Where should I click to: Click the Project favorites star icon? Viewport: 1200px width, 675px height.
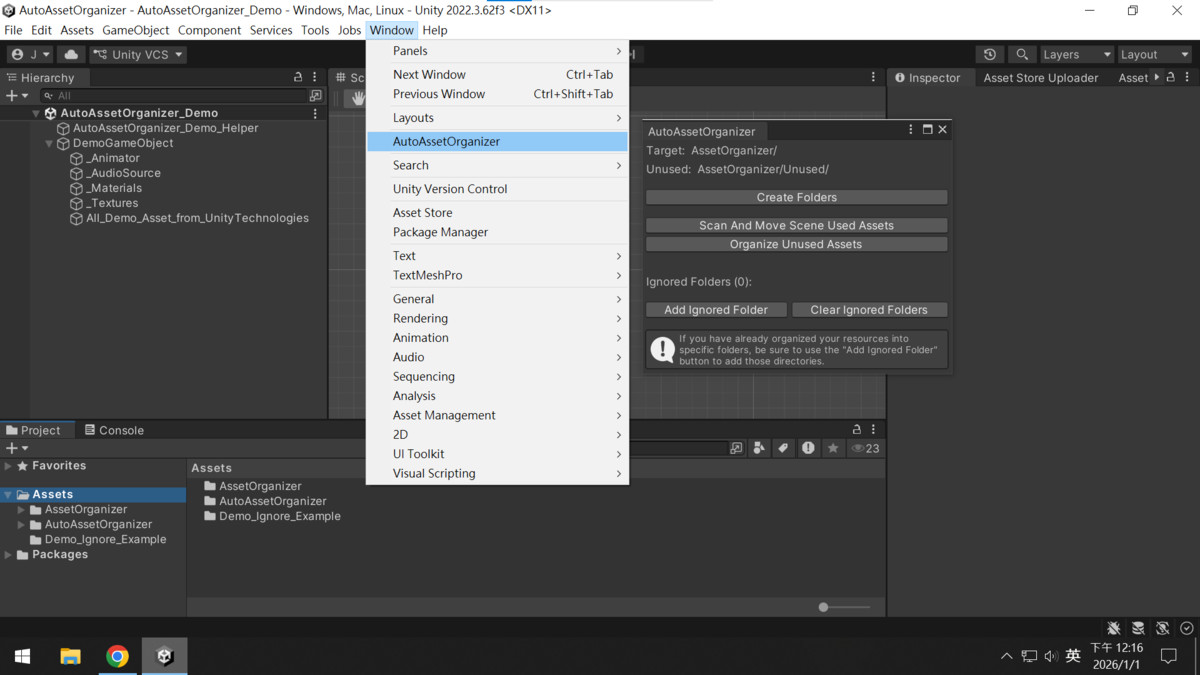click(833, 449)
